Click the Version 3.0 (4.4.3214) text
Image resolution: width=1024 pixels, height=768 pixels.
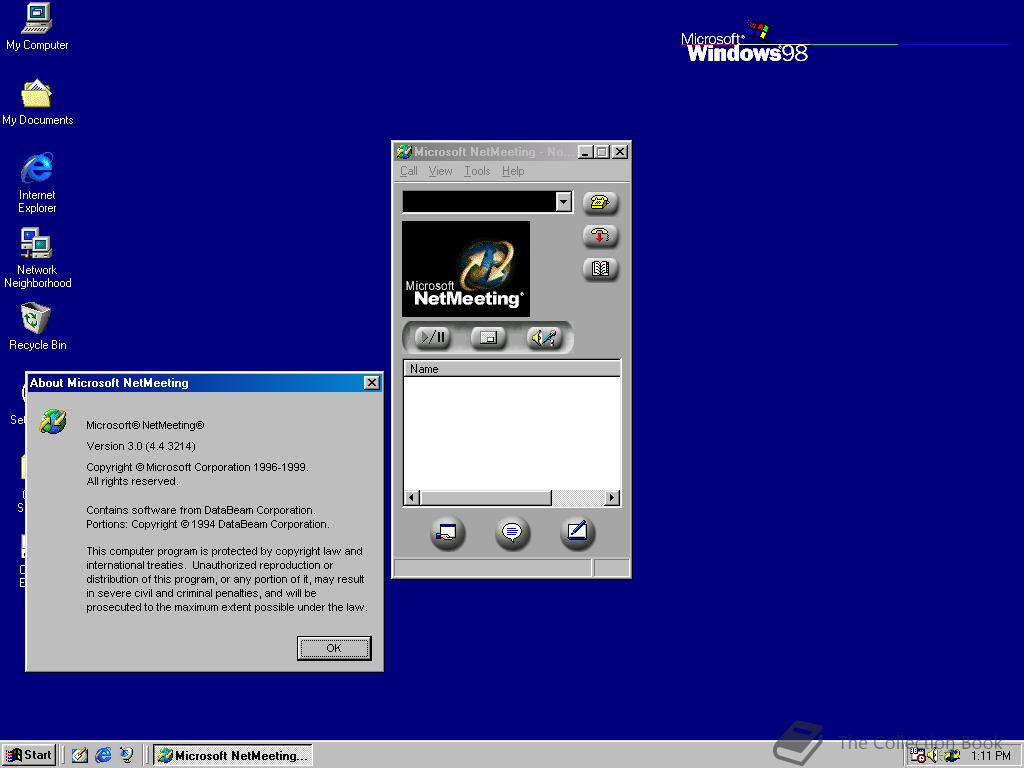[x=141, y=446]
